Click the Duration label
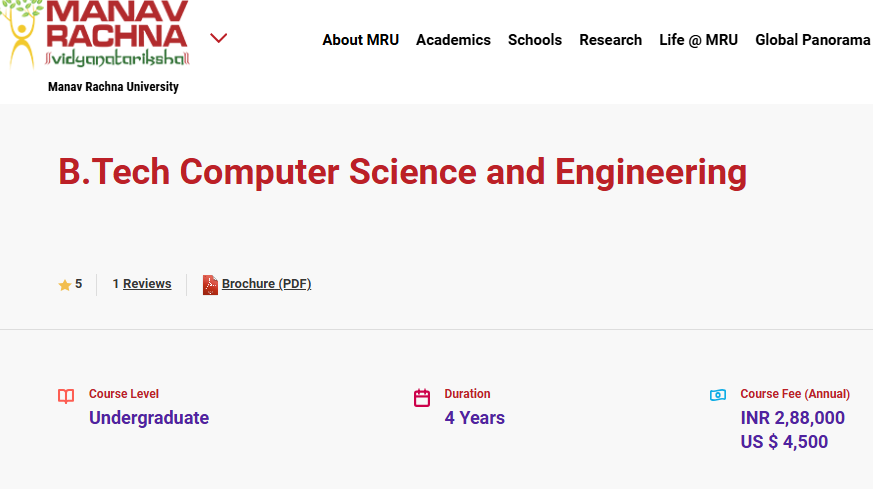This screenshot has width=873, height=489. (467, 394)
